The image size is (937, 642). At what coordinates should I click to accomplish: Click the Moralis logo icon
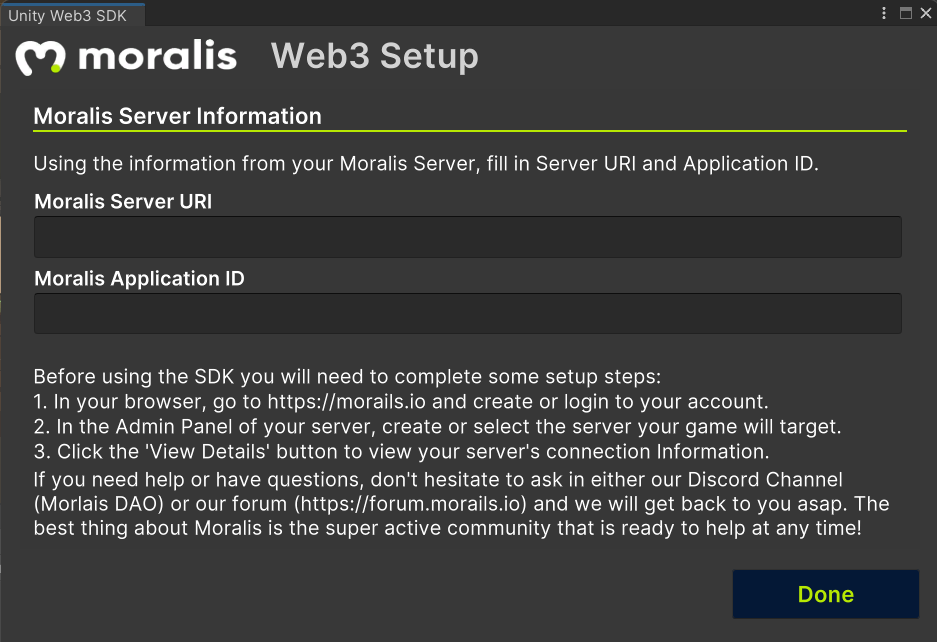pyautogui.click(x=40, y=58)
